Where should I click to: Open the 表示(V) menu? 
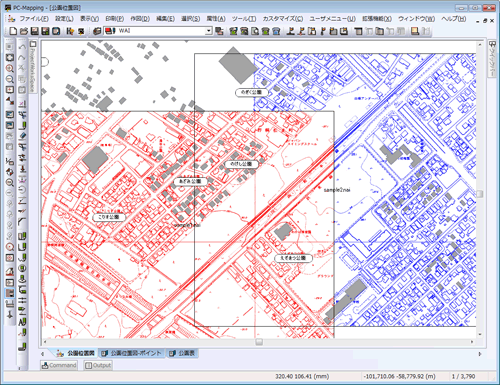pyautogui.click(x=89, y=18)
